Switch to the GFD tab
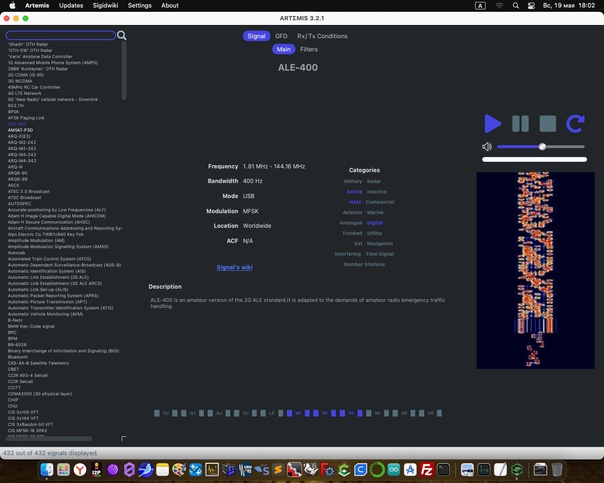This screenshot has width=604, height=483. [281, 36]
